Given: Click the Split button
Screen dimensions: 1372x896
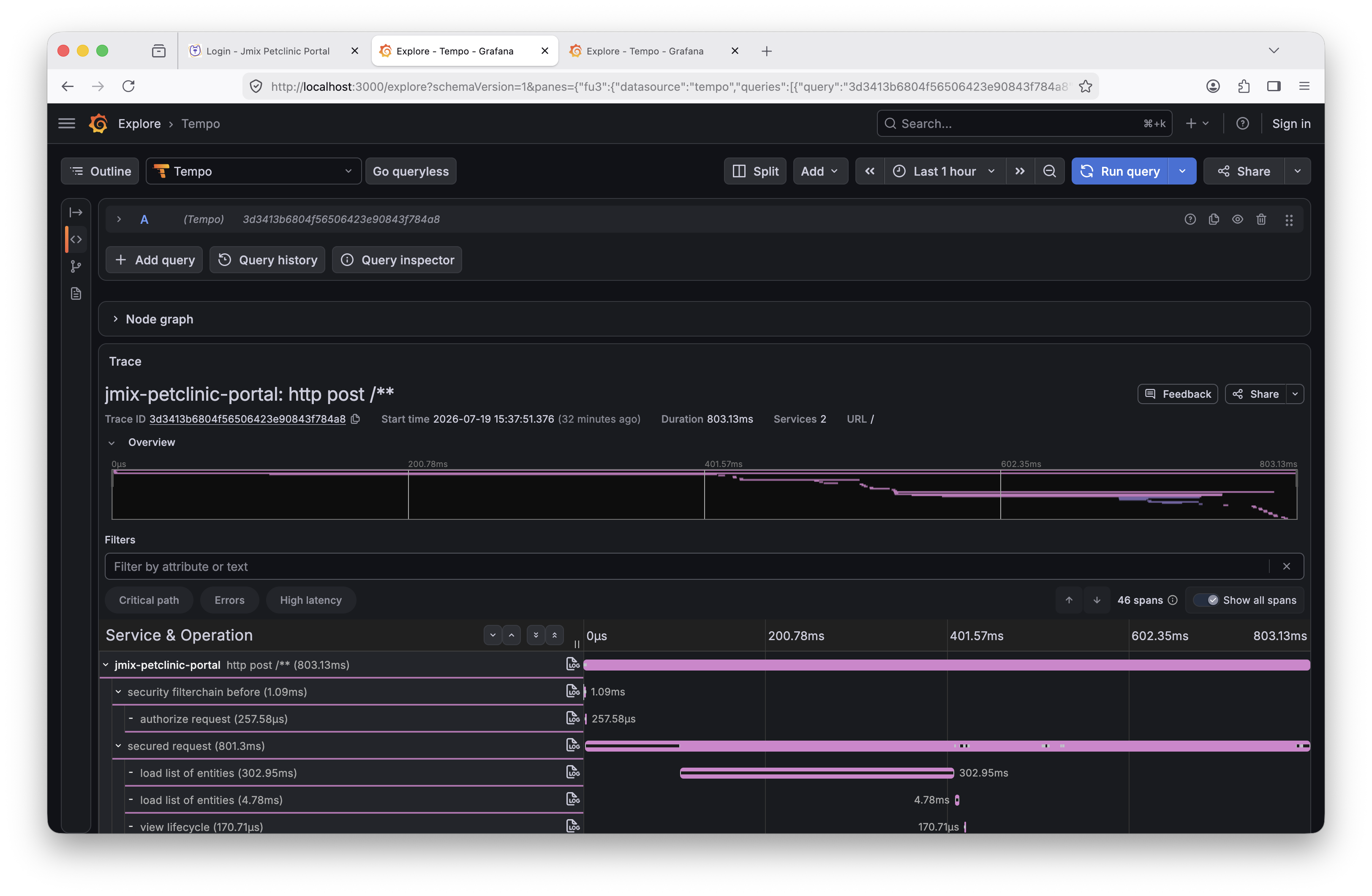Looking at the screenshot, I should [x=754, y=171].
